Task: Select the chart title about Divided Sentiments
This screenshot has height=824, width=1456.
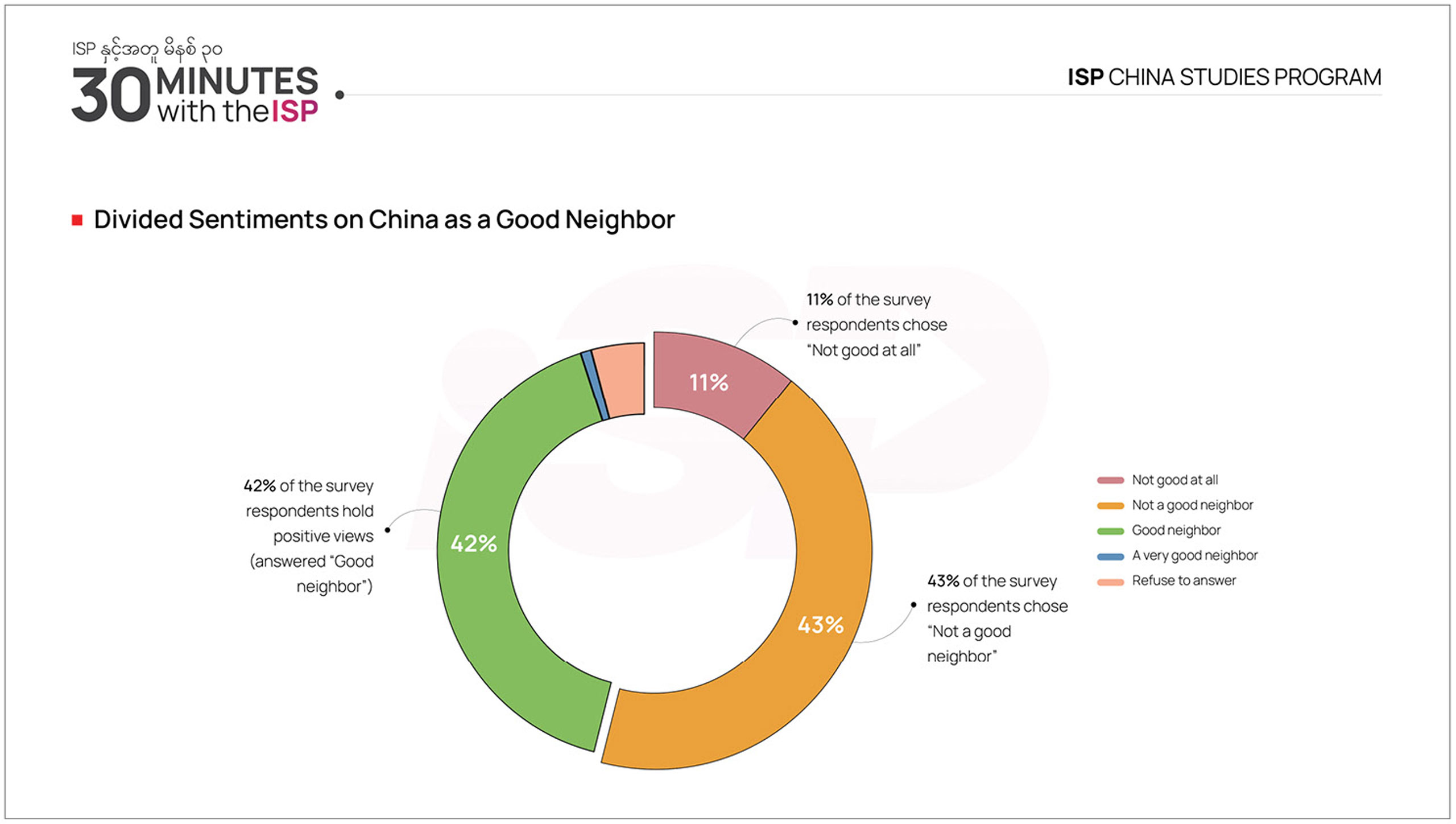Action: pyautogui.click(x=384, y=220)
